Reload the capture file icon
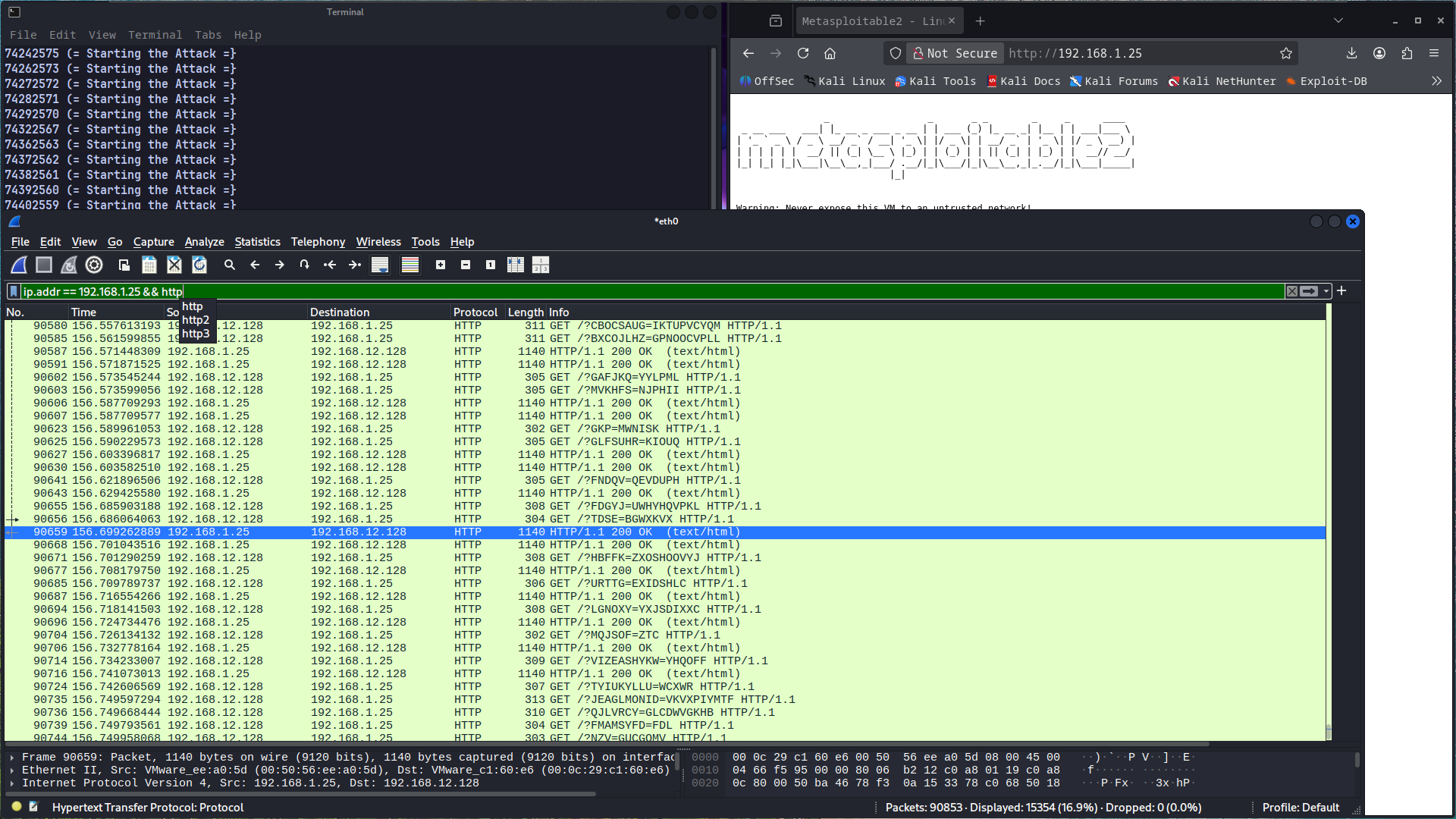The width and height of the screenshot is (1456, 819). pos(199,265)
